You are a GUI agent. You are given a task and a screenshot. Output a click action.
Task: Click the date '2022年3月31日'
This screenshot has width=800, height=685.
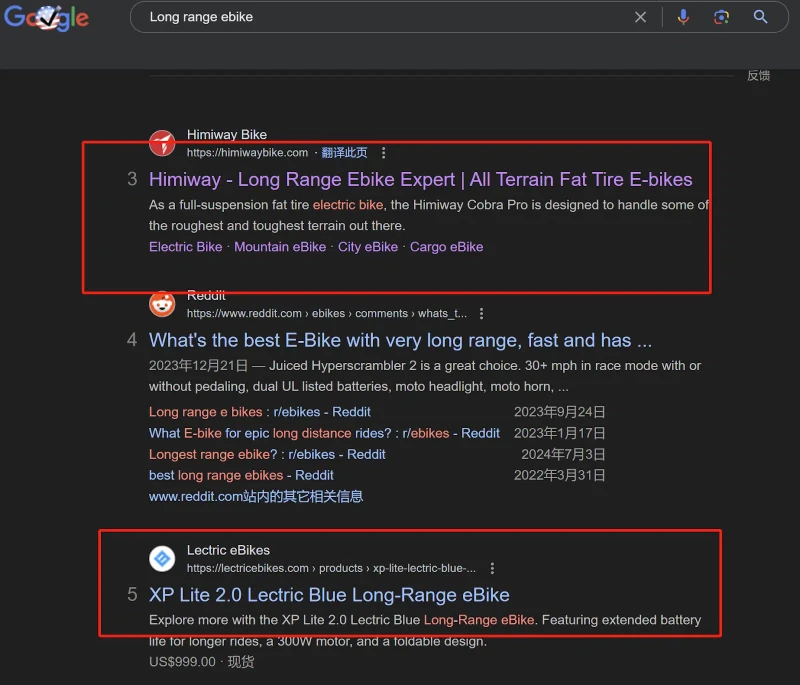[559, 475]
